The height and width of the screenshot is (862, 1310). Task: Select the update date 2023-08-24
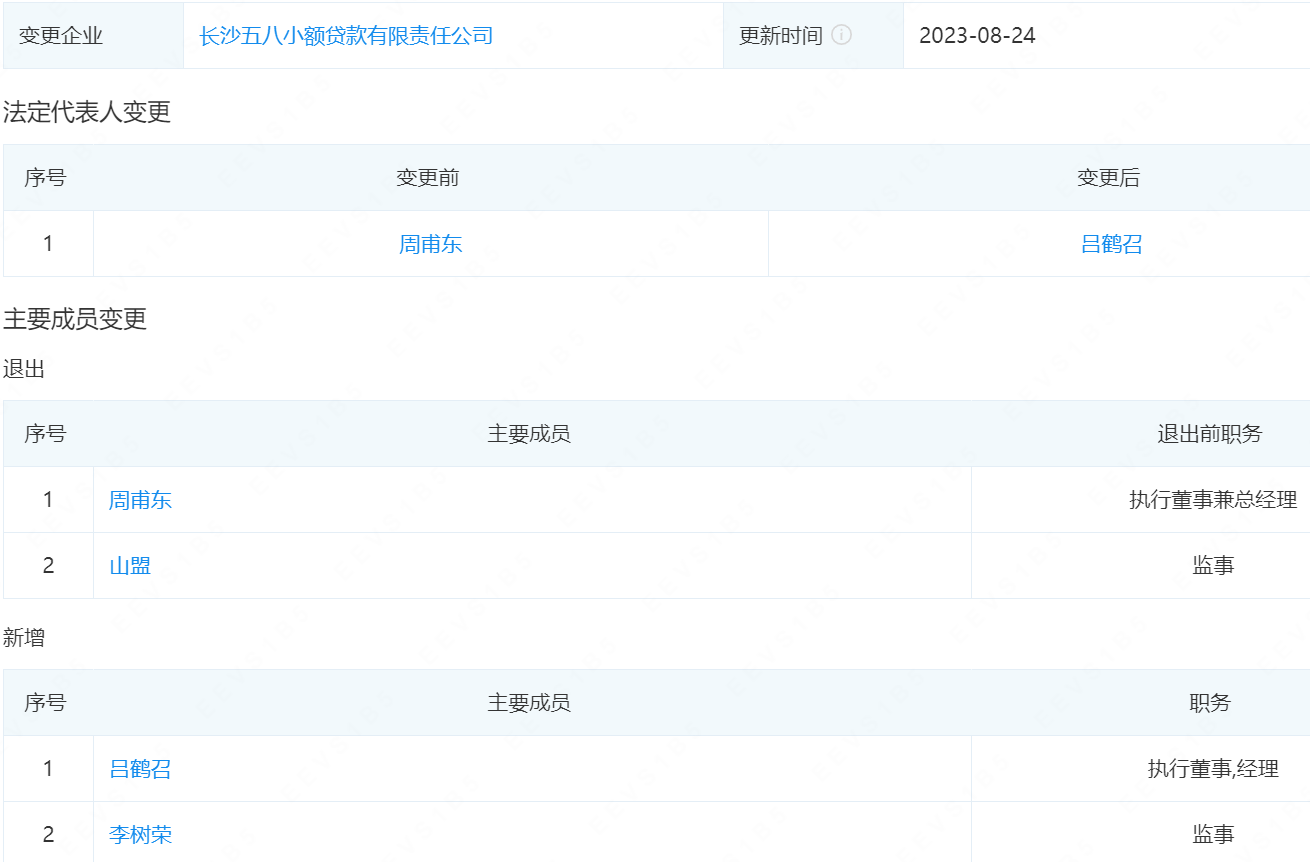pos(978,36)
